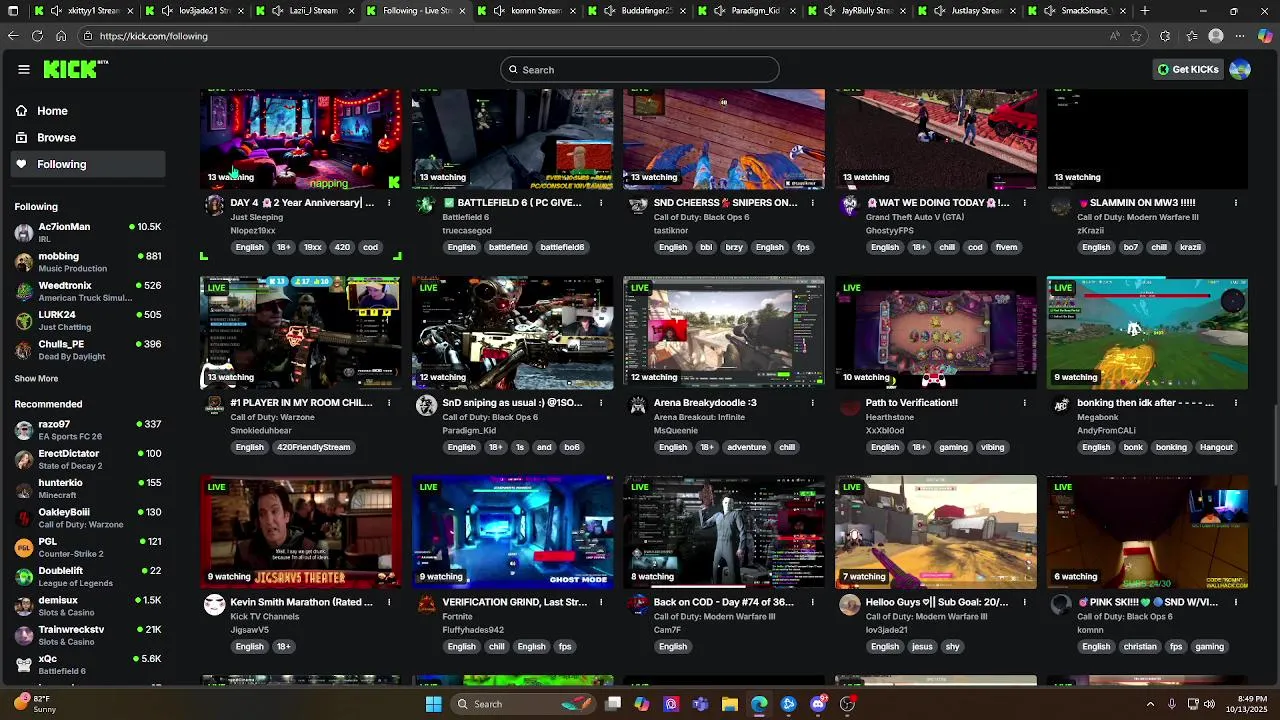Open options menu for Arena Breakydoodle stream
This screenshot has height=720, width=1280.
(813, 403)
